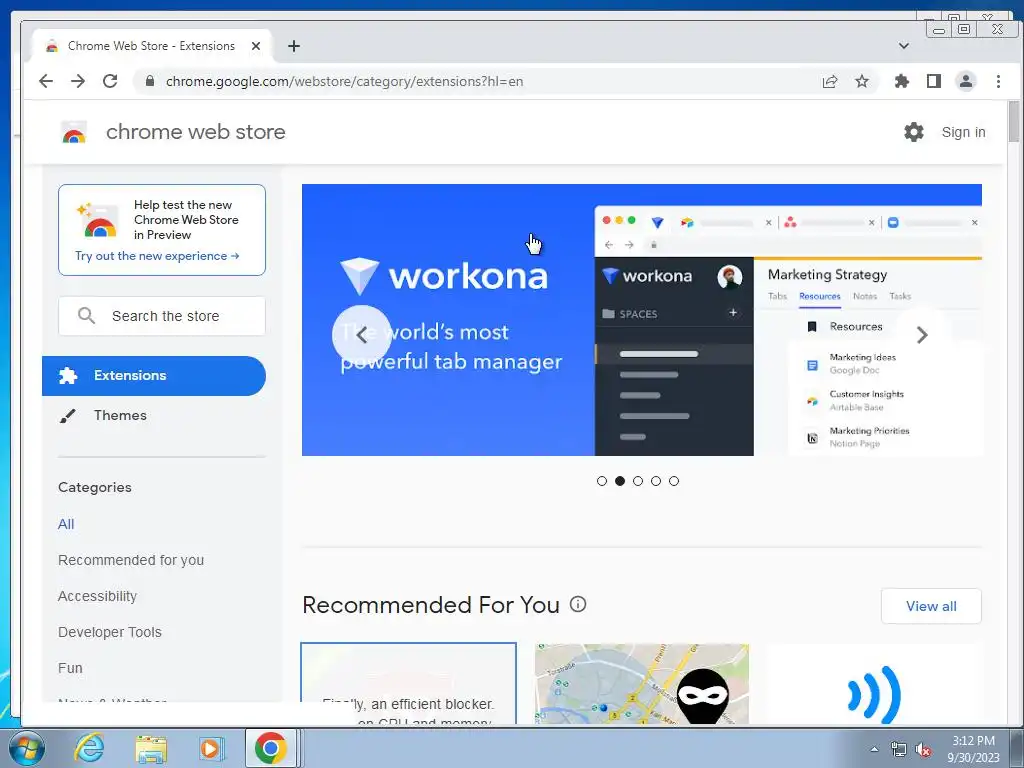Open the taskbar clock showing 3:12 PM
The image size is (1024, 768).
click(974, 749)
